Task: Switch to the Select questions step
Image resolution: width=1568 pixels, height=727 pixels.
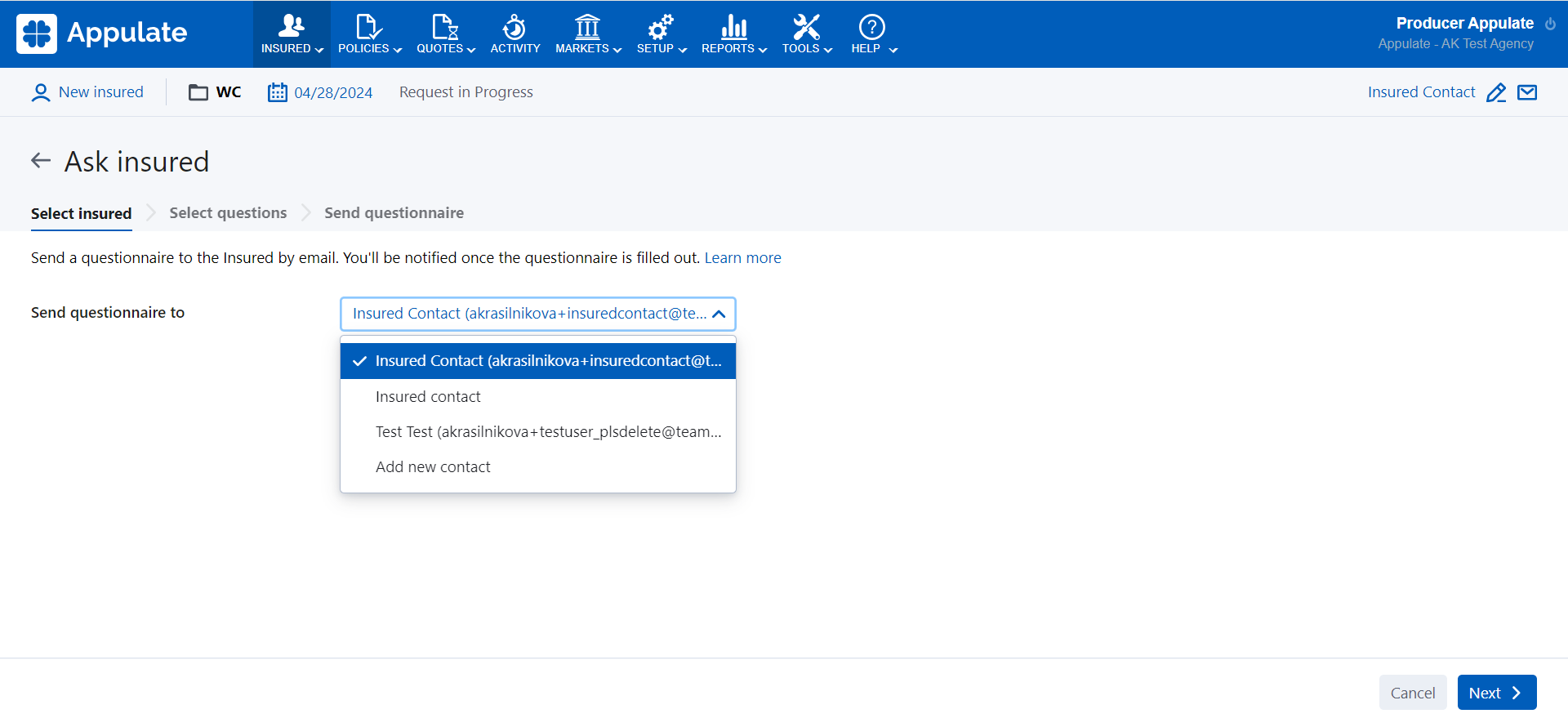Action: pyautogui.click(x=228, y=213)
